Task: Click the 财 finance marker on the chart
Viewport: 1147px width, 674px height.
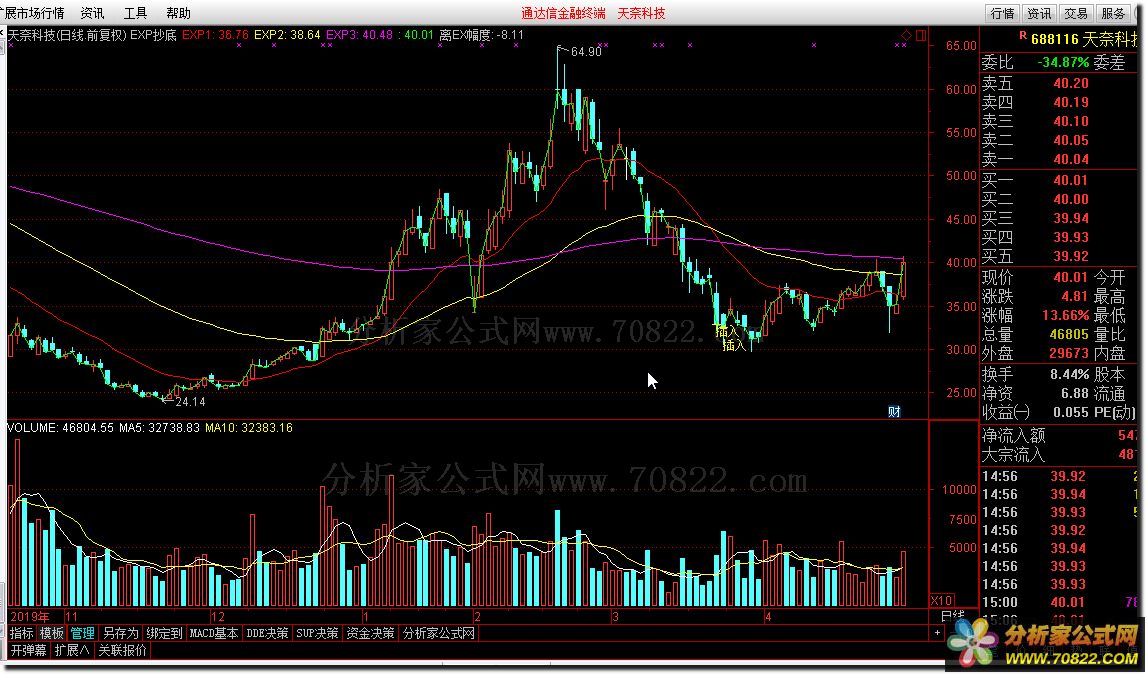Action: 894,412
